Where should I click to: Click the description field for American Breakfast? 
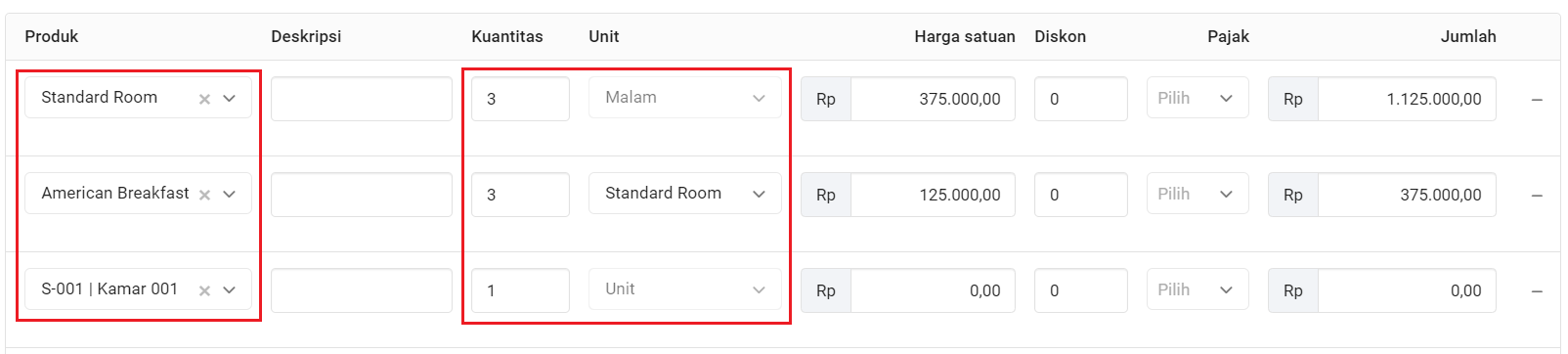362,195
